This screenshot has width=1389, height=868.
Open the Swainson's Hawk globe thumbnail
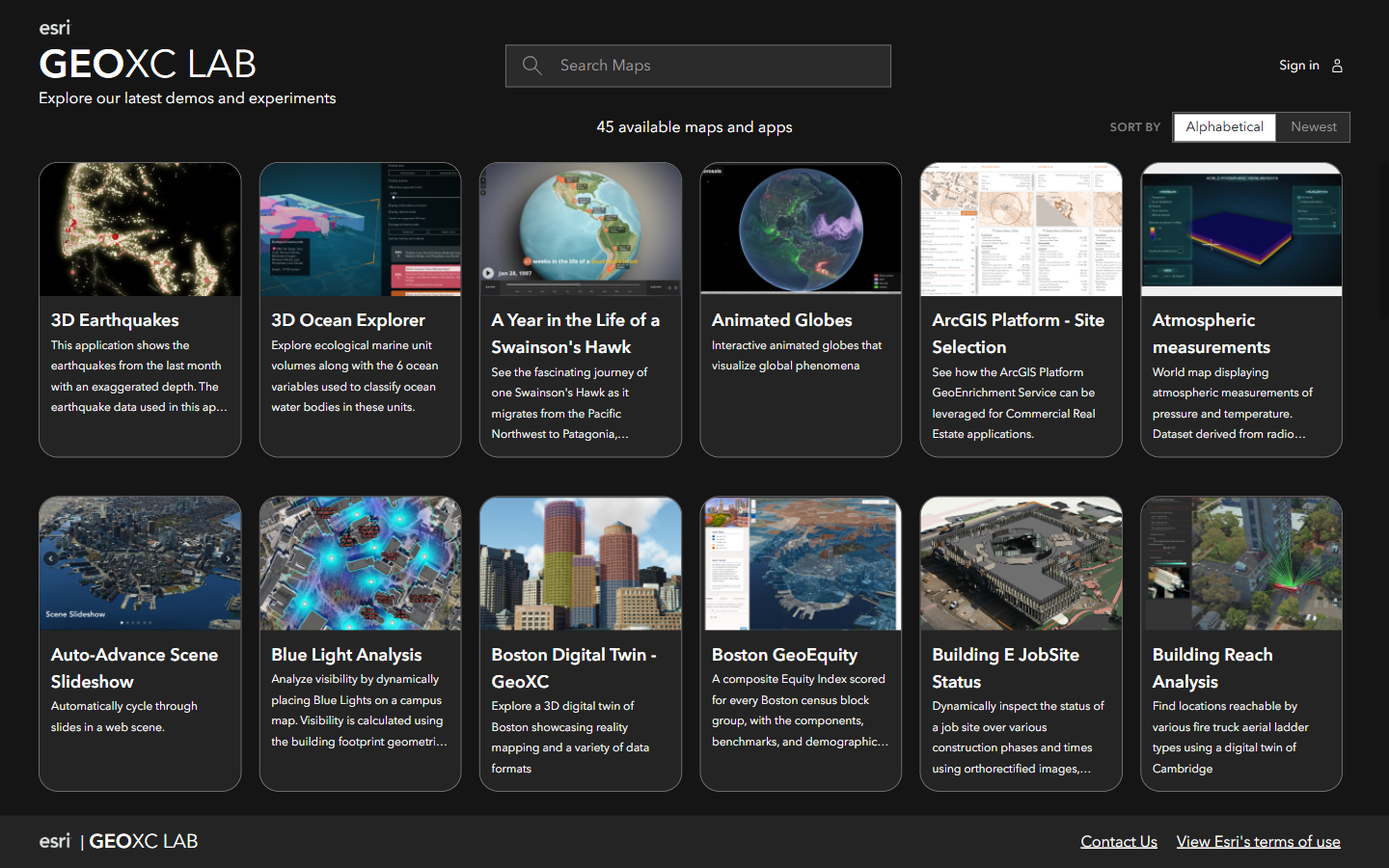coord(581,230)
